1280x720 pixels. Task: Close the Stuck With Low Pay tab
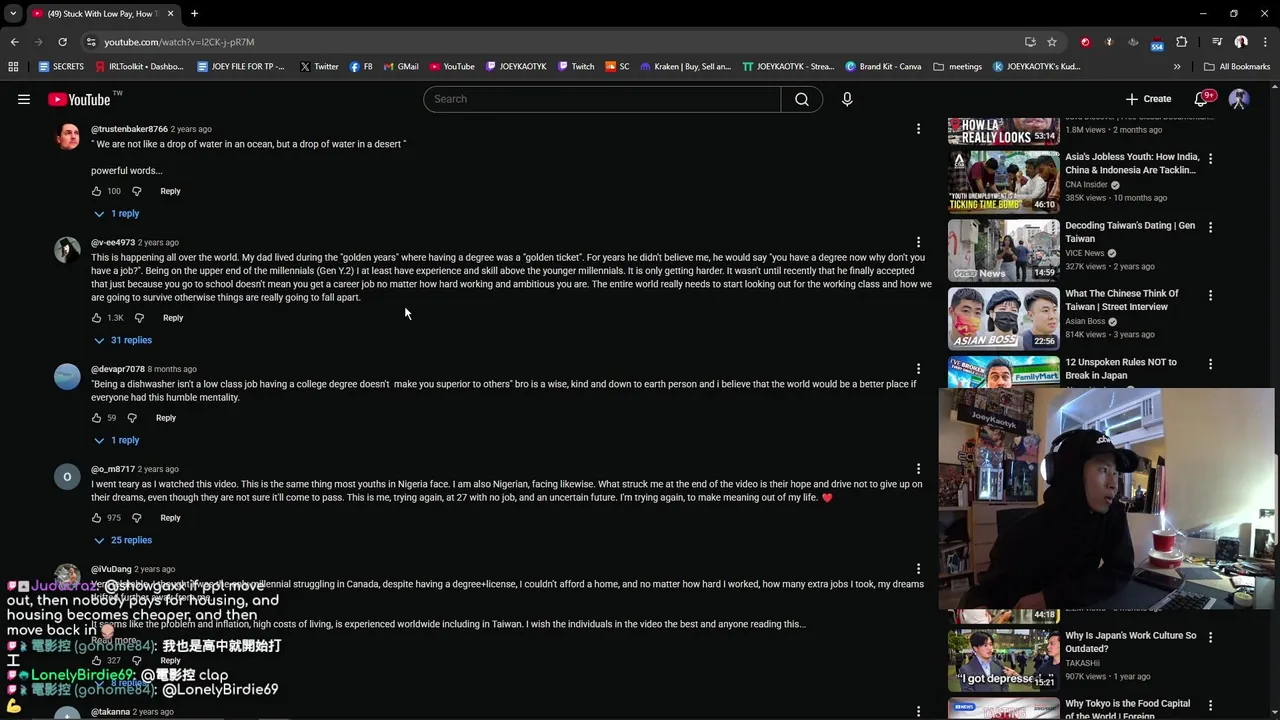click(170, 14)
